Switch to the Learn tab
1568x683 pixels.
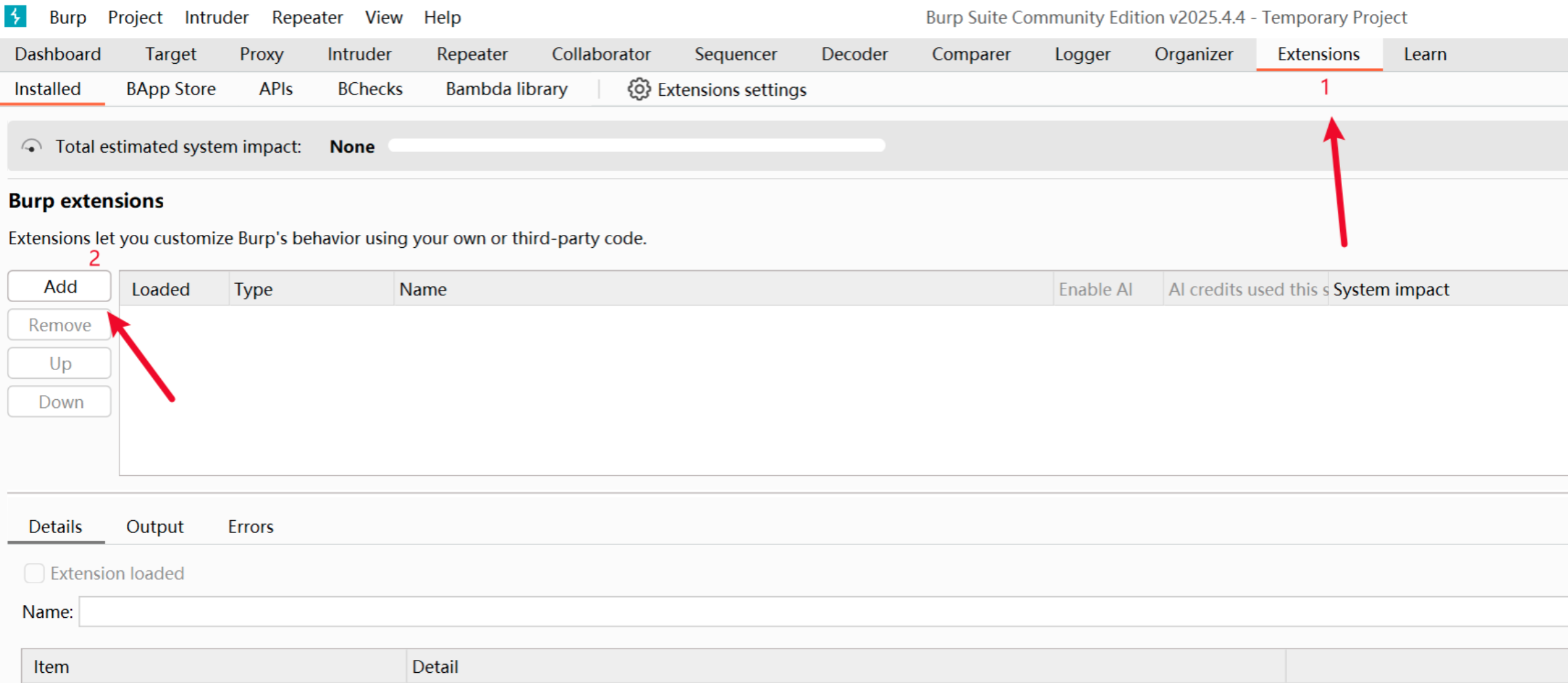[x=1425, y=54]
